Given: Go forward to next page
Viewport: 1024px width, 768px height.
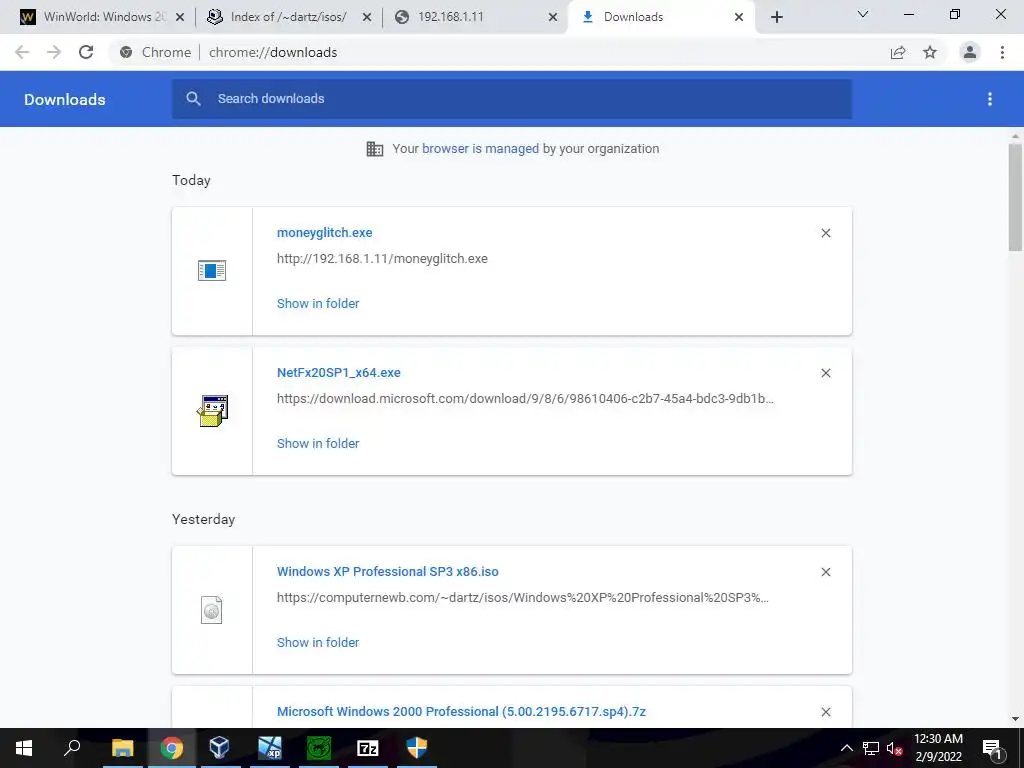Looking at the screenshot, I should [54, 52].
